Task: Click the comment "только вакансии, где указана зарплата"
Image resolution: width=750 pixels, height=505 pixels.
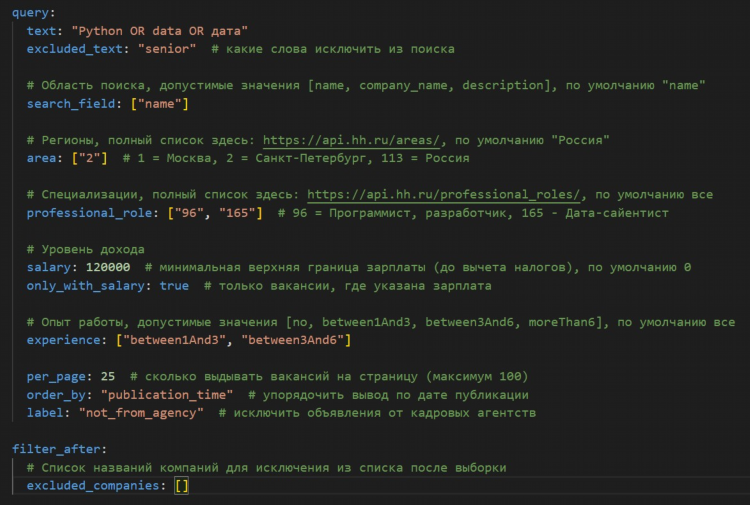Action: (355, 286)
